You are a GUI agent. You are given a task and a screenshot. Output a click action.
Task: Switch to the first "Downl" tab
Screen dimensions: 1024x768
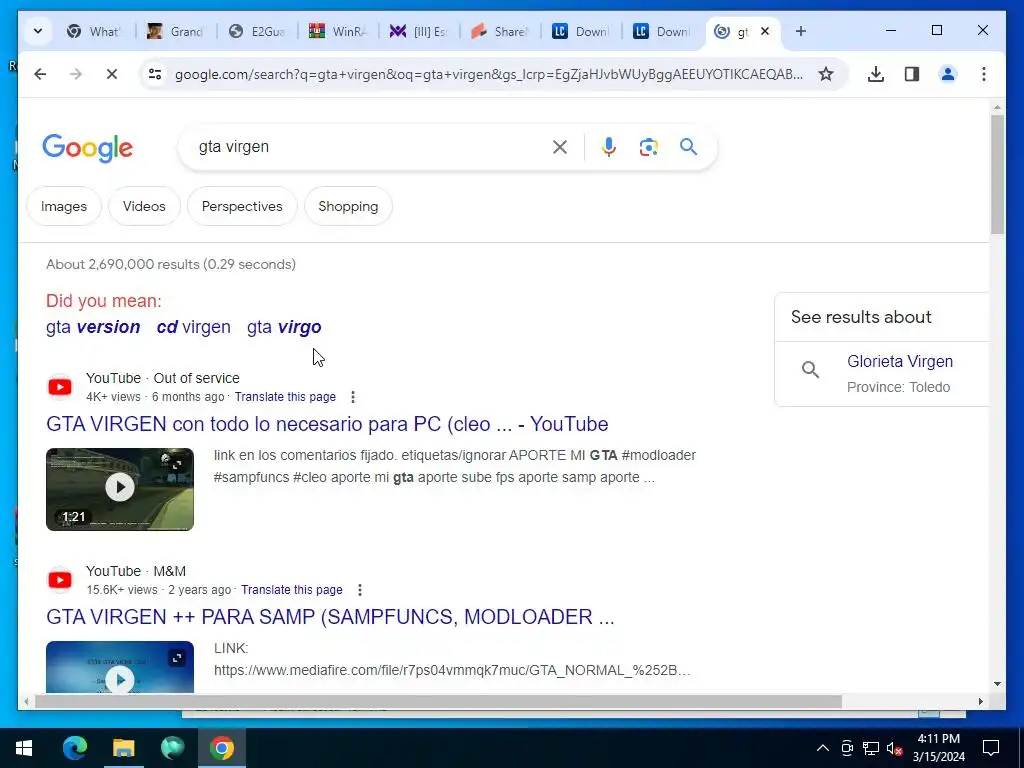[581, 31]
